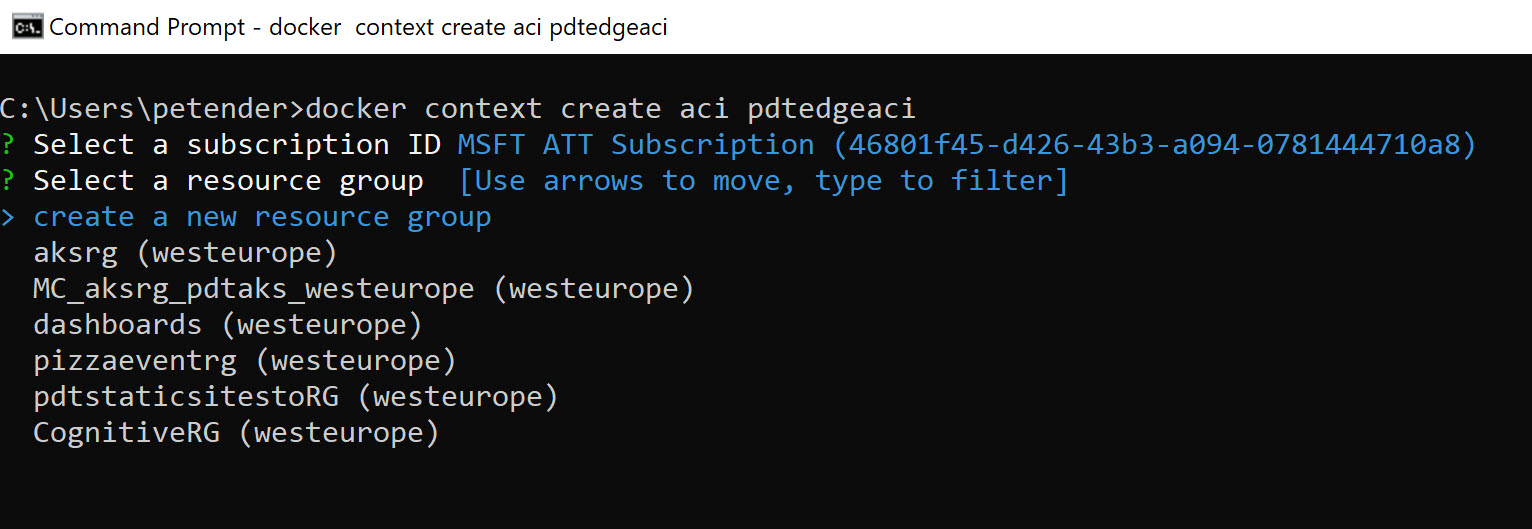Click the green question mark before resource group

7,181
